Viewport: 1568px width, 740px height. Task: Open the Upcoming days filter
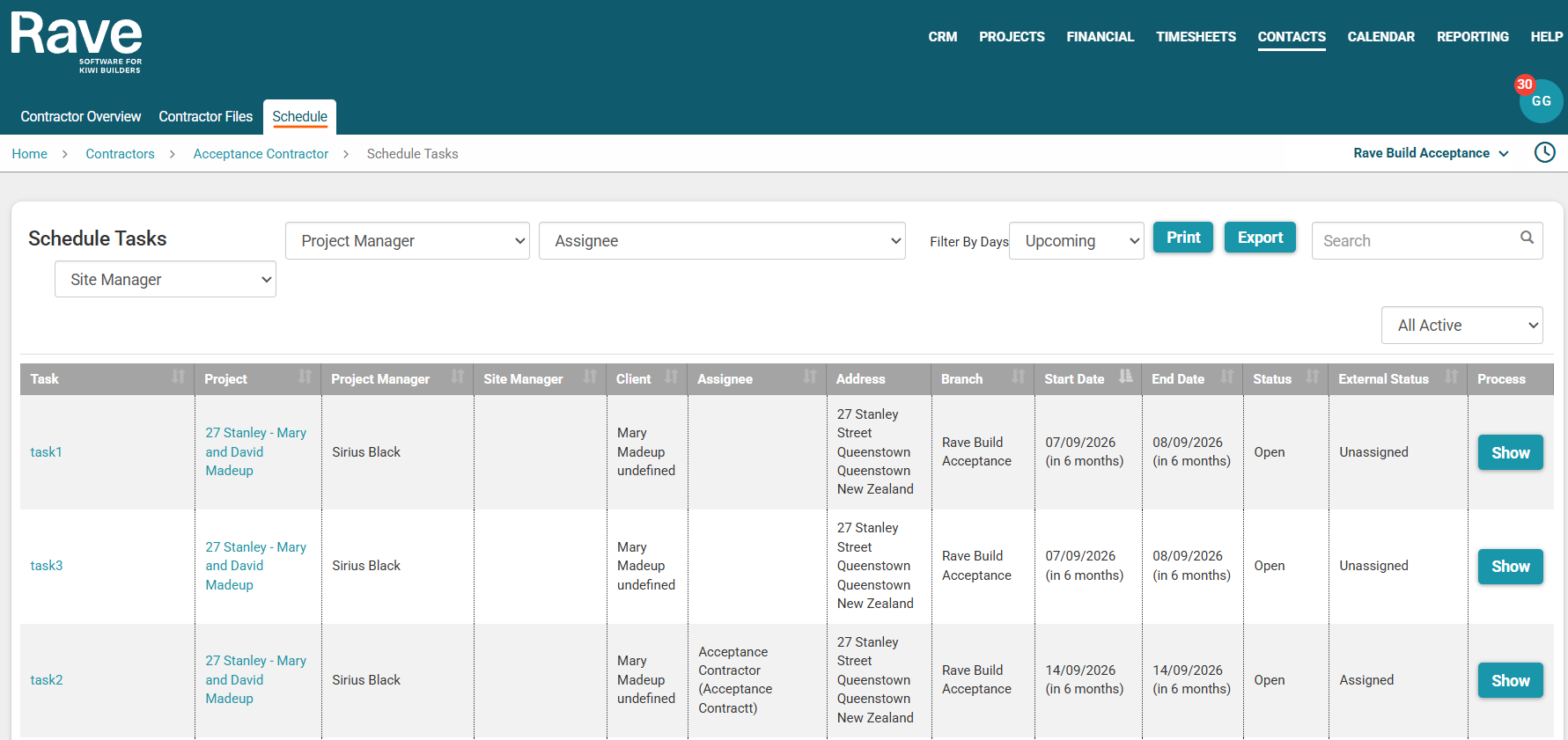1076,241
